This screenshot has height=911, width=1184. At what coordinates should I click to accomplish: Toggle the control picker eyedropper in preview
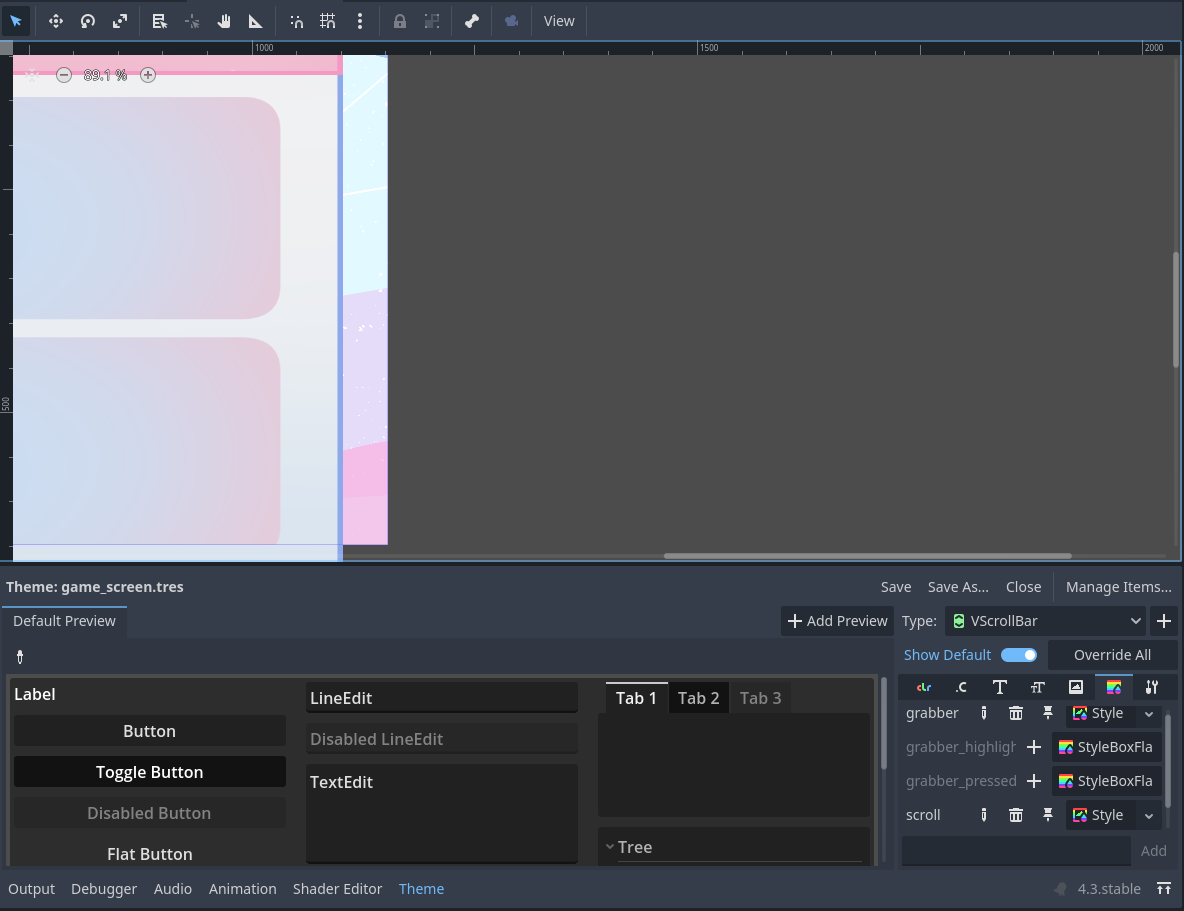pos(20,656)
